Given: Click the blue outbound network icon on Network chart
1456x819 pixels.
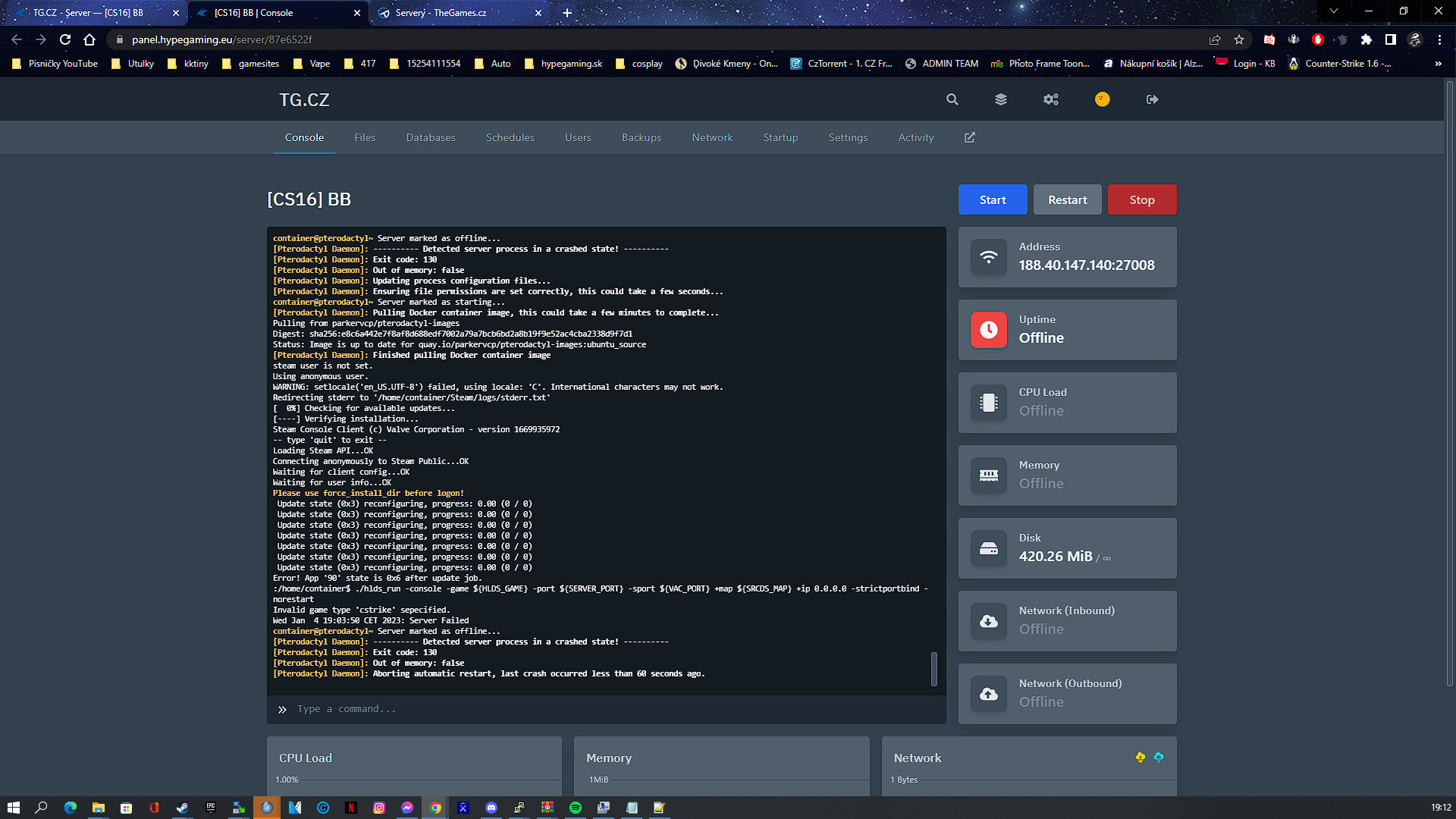Looking at the screenshot, I should [x=1159, y=757].
